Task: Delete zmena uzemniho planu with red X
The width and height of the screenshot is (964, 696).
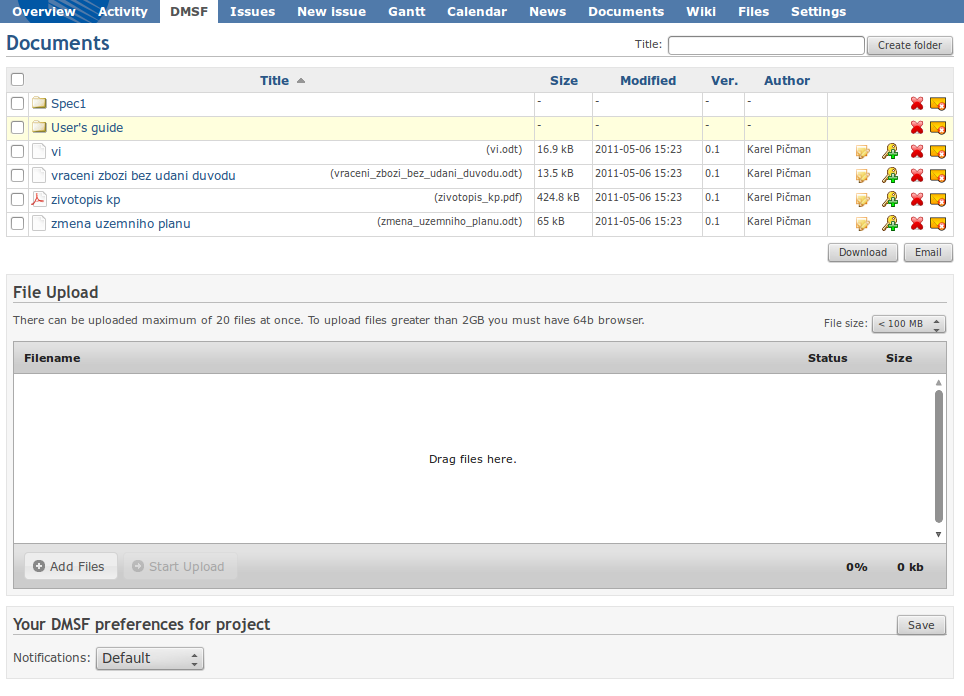Action: click(x=916, y=223)
